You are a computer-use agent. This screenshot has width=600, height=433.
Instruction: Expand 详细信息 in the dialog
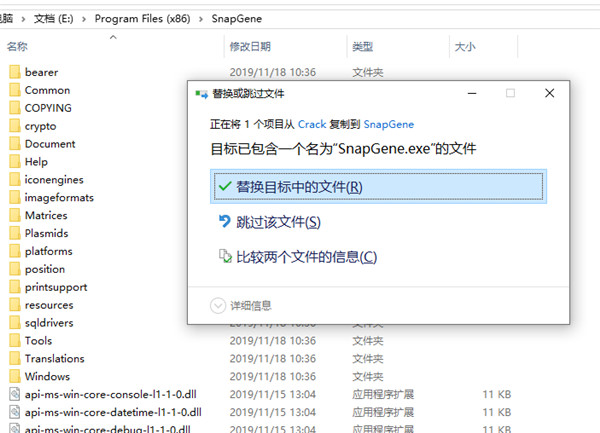click(x=241, y=305)
